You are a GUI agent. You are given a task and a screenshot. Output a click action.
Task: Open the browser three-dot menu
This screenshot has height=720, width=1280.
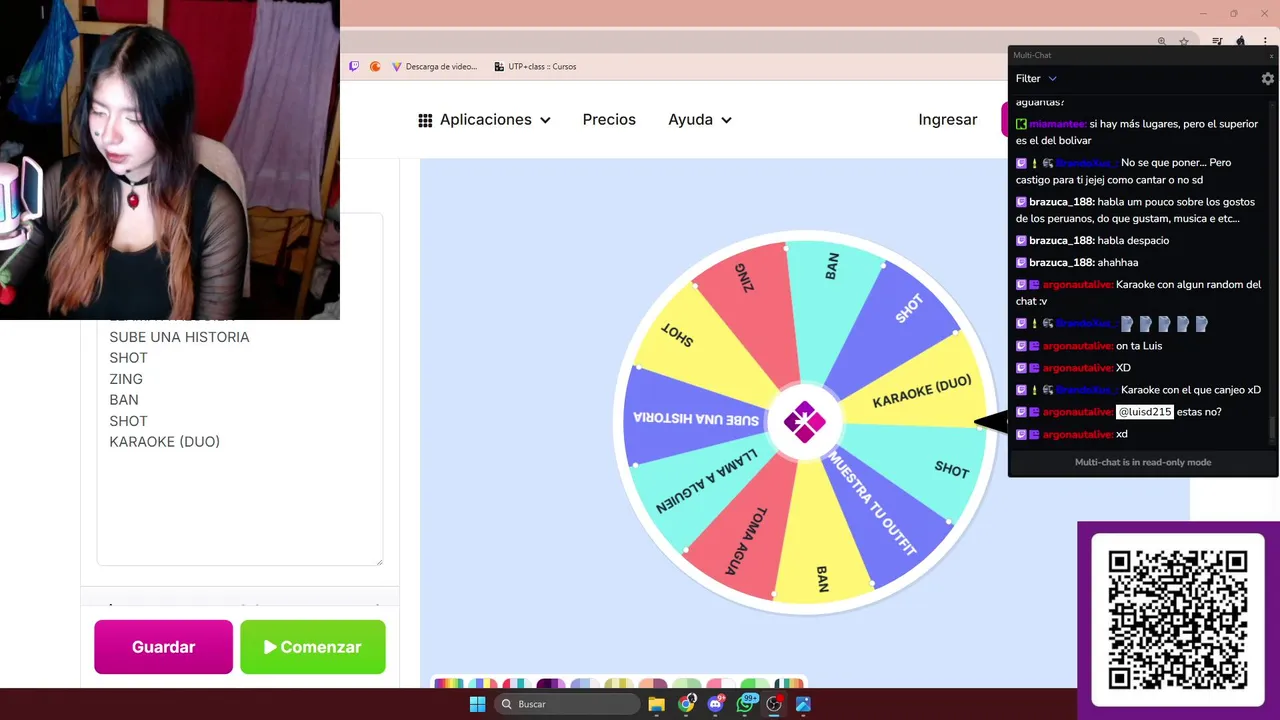tap(1264, 41)
